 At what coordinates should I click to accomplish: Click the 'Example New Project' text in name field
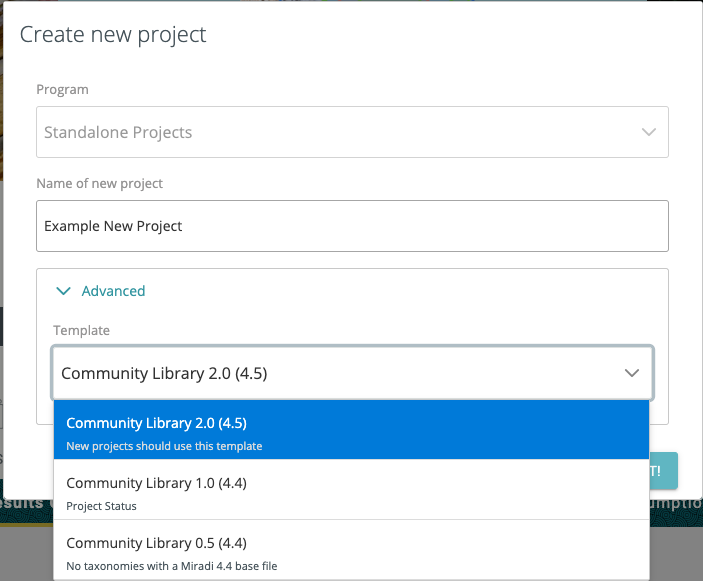coord(113,226)
